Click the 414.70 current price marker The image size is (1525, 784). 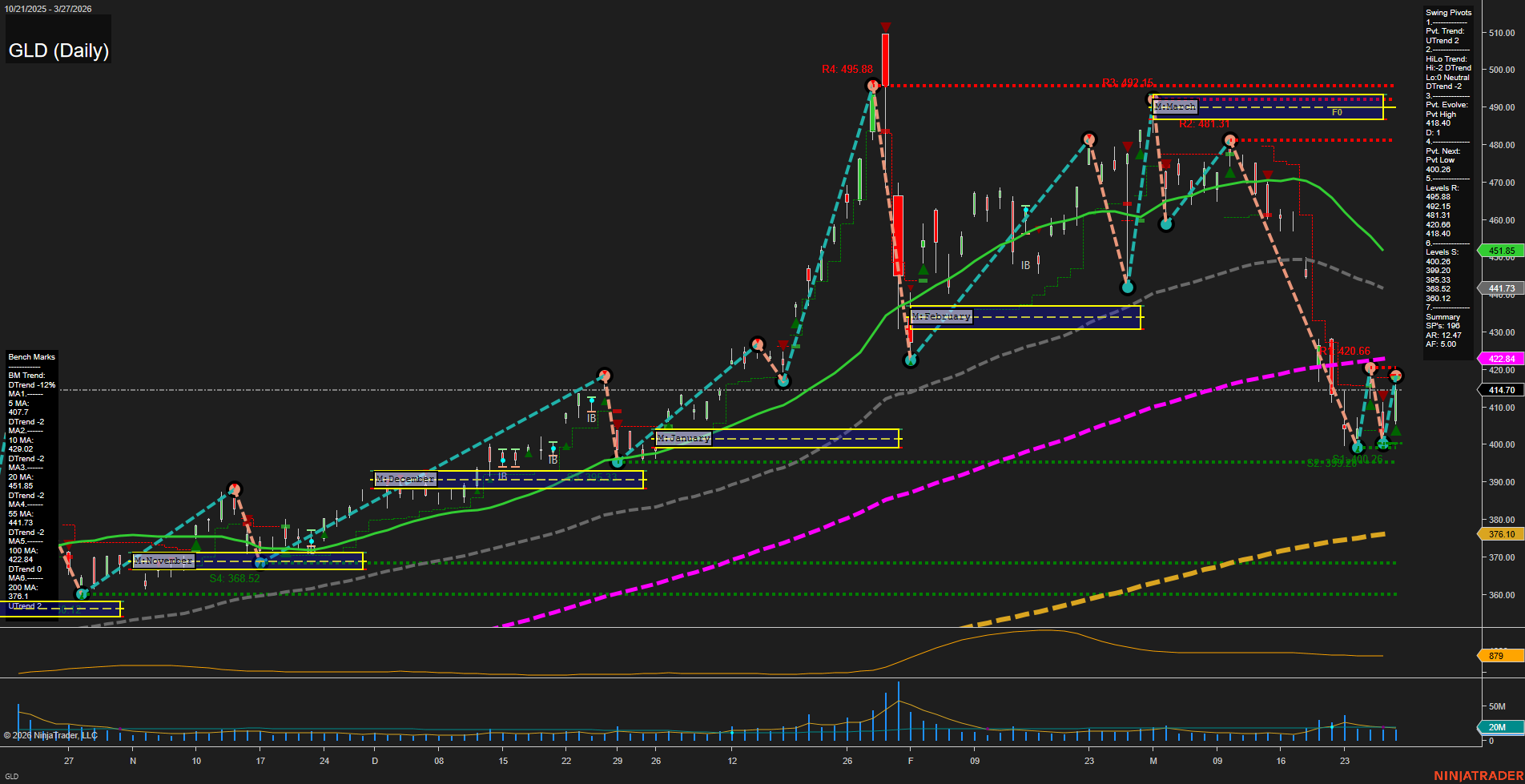click(1501, 390)
